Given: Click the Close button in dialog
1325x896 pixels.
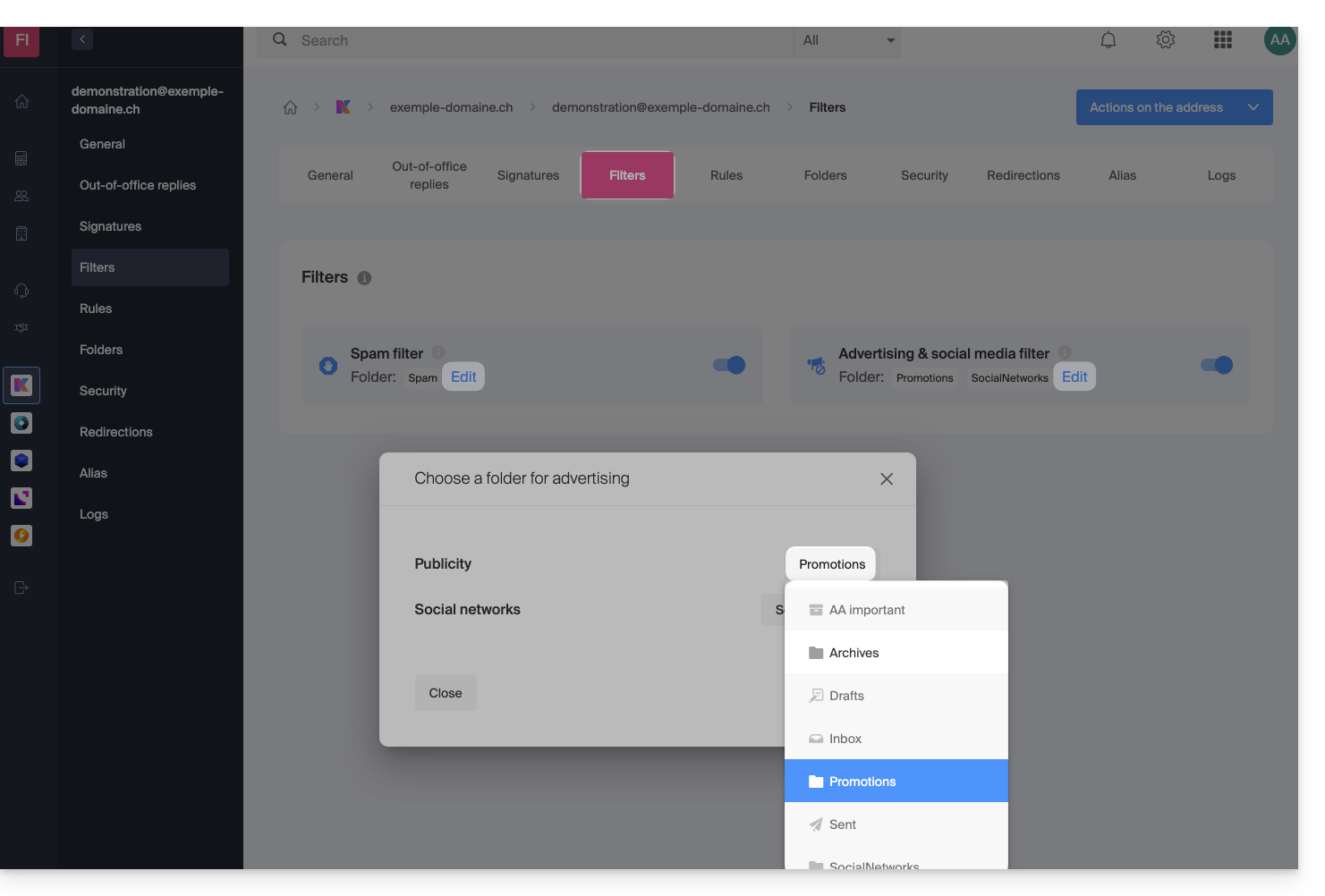Looking at the screenshot, I should (x=446, y=693).
